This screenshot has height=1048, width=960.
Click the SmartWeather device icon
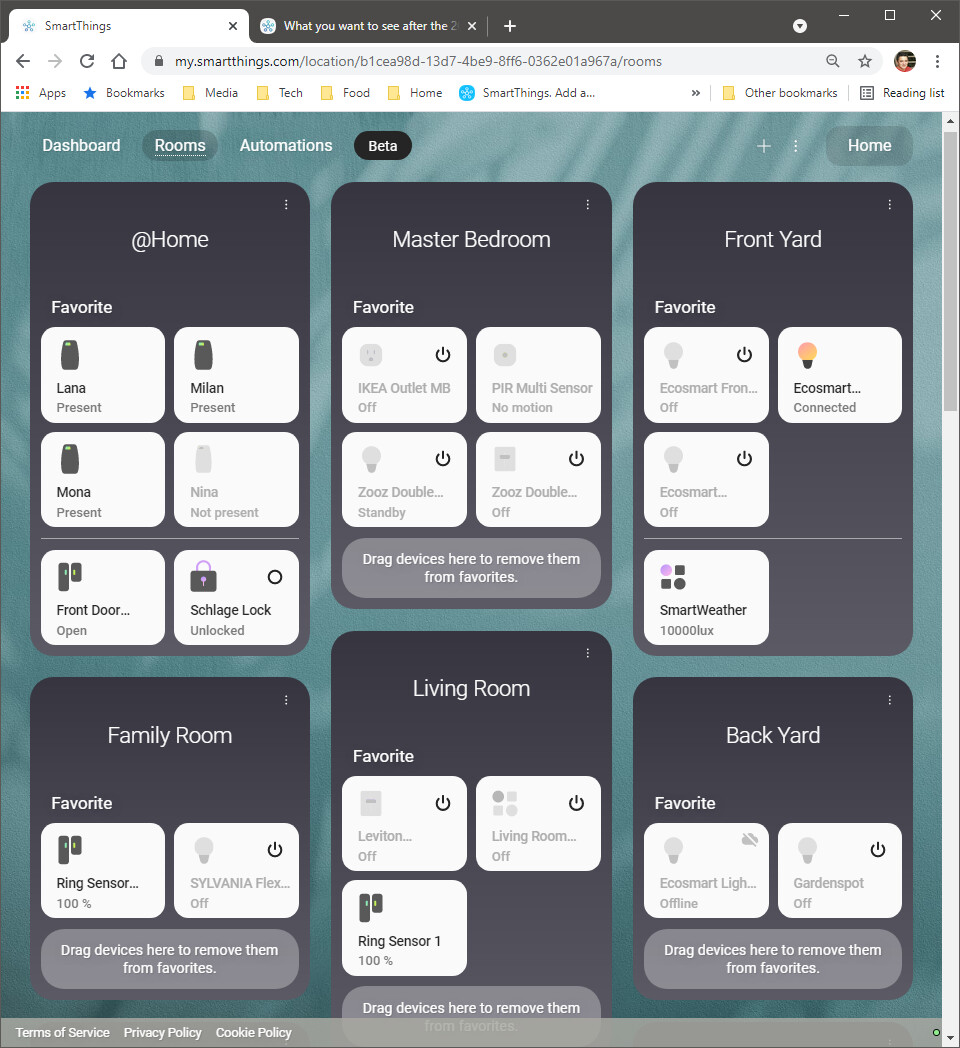pos(673,577)
